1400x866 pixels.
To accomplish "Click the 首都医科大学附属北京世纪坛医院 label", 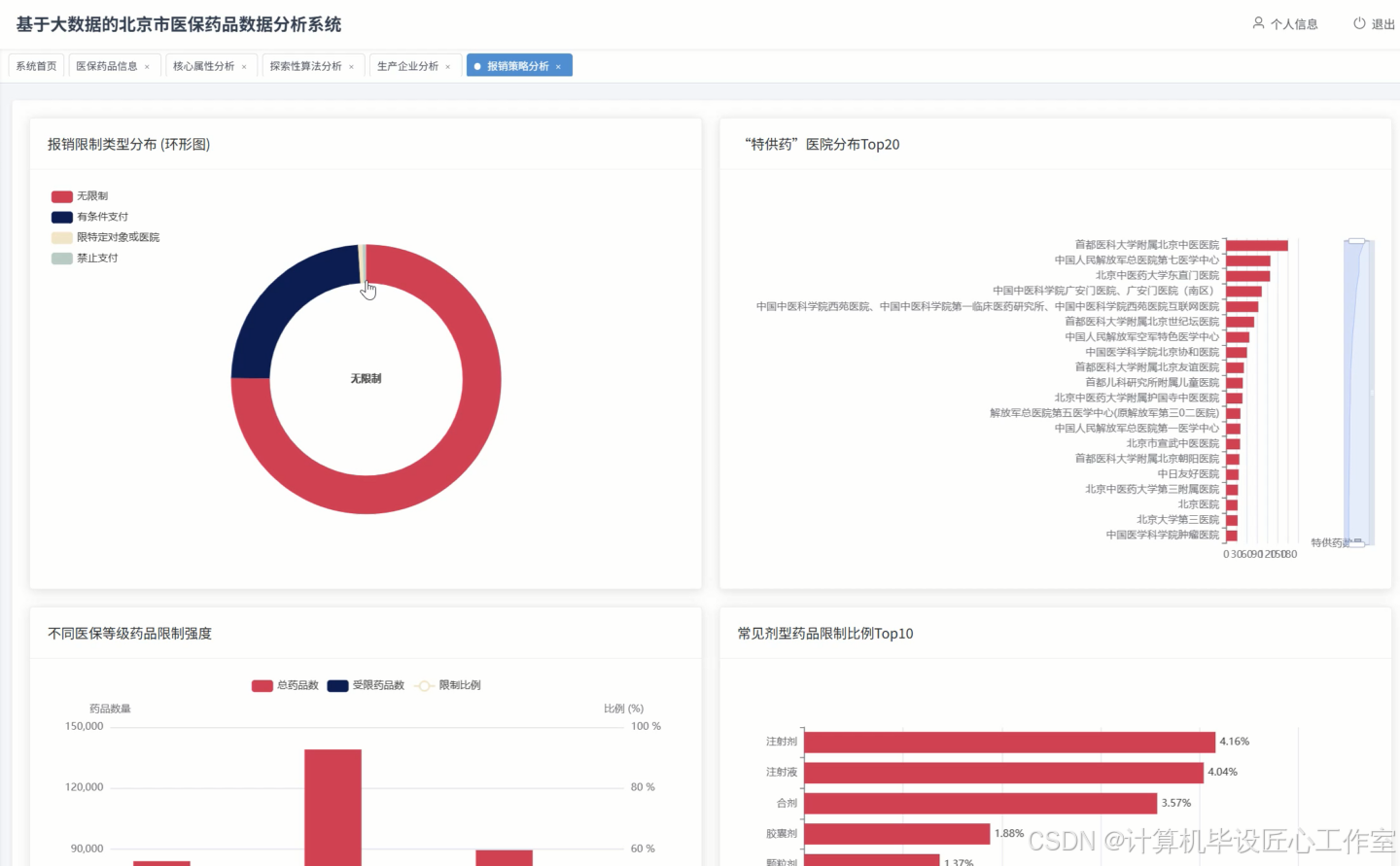I will 1141,322.
